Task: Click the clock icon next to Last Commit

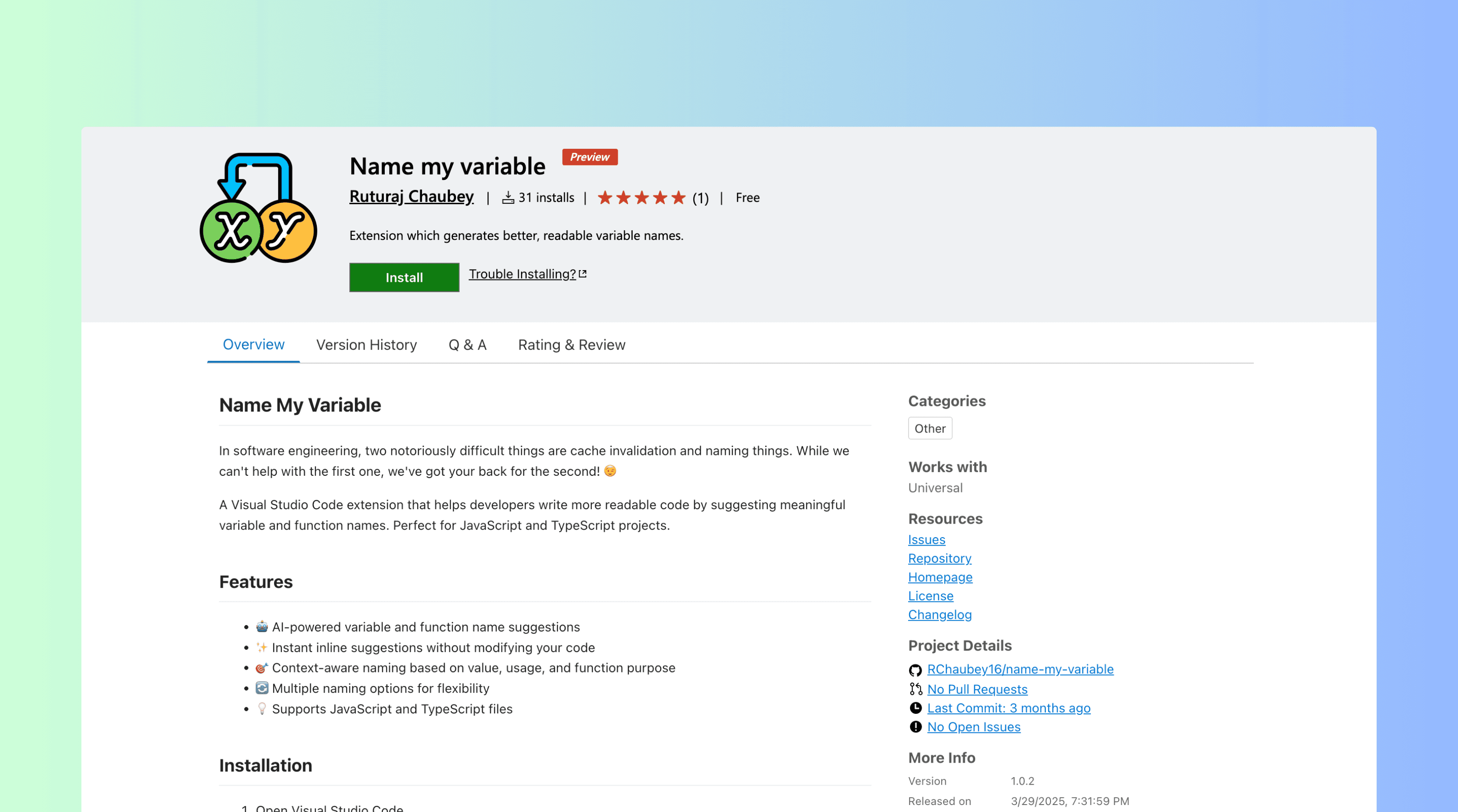Action: click(915, 708)
